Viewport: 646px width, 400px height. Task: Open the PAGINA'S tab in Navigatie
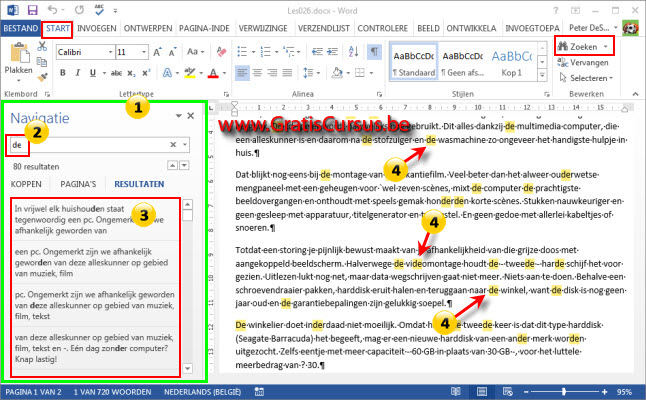point(78,184)
